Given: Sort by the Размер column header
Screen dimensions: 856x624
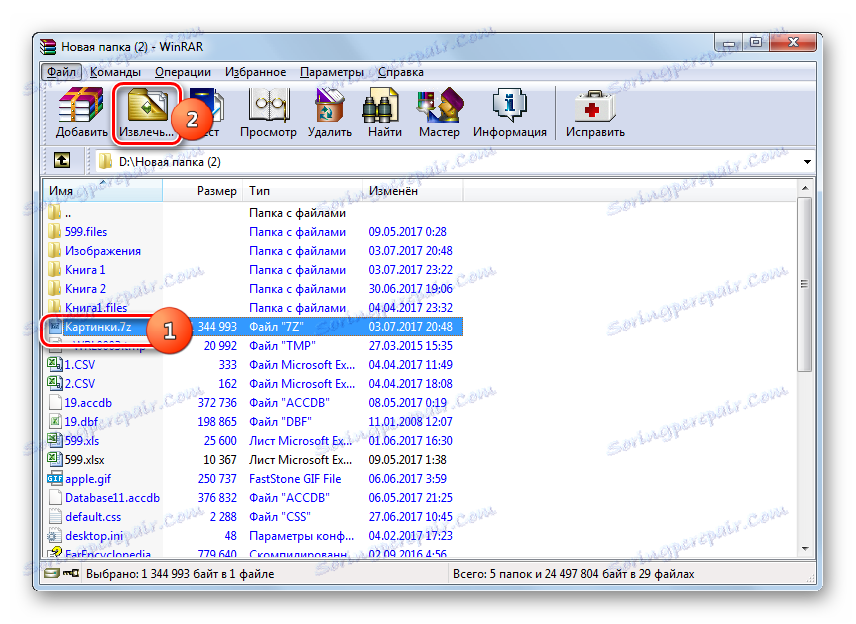Looking at the screenshot, I should 203,191.
